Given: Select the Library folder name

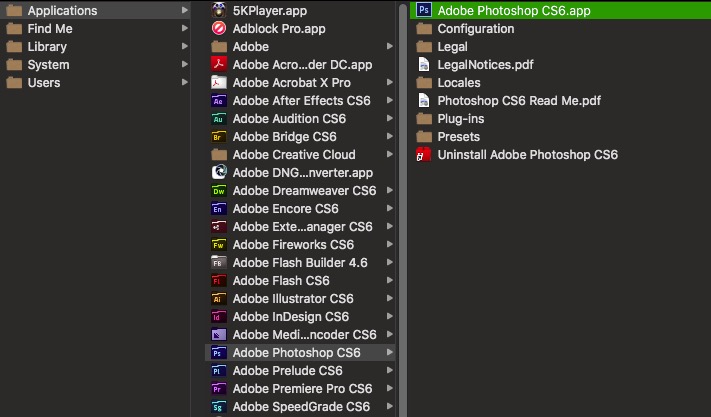Looking at the screenshot, I should (47, 47).
